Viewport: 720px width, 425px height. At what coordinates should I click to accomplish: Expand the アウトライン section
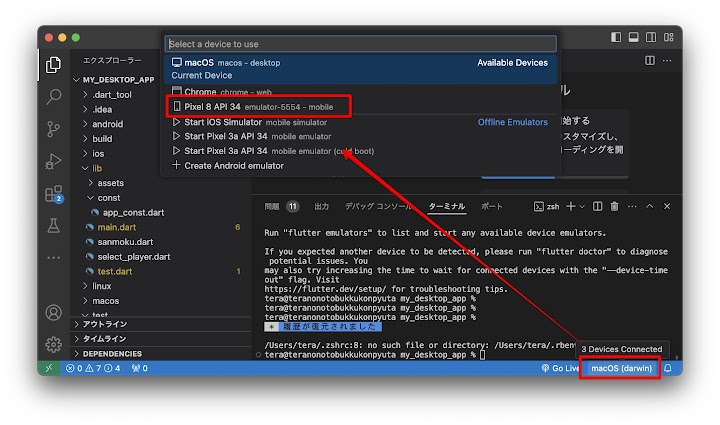[160, 324]
